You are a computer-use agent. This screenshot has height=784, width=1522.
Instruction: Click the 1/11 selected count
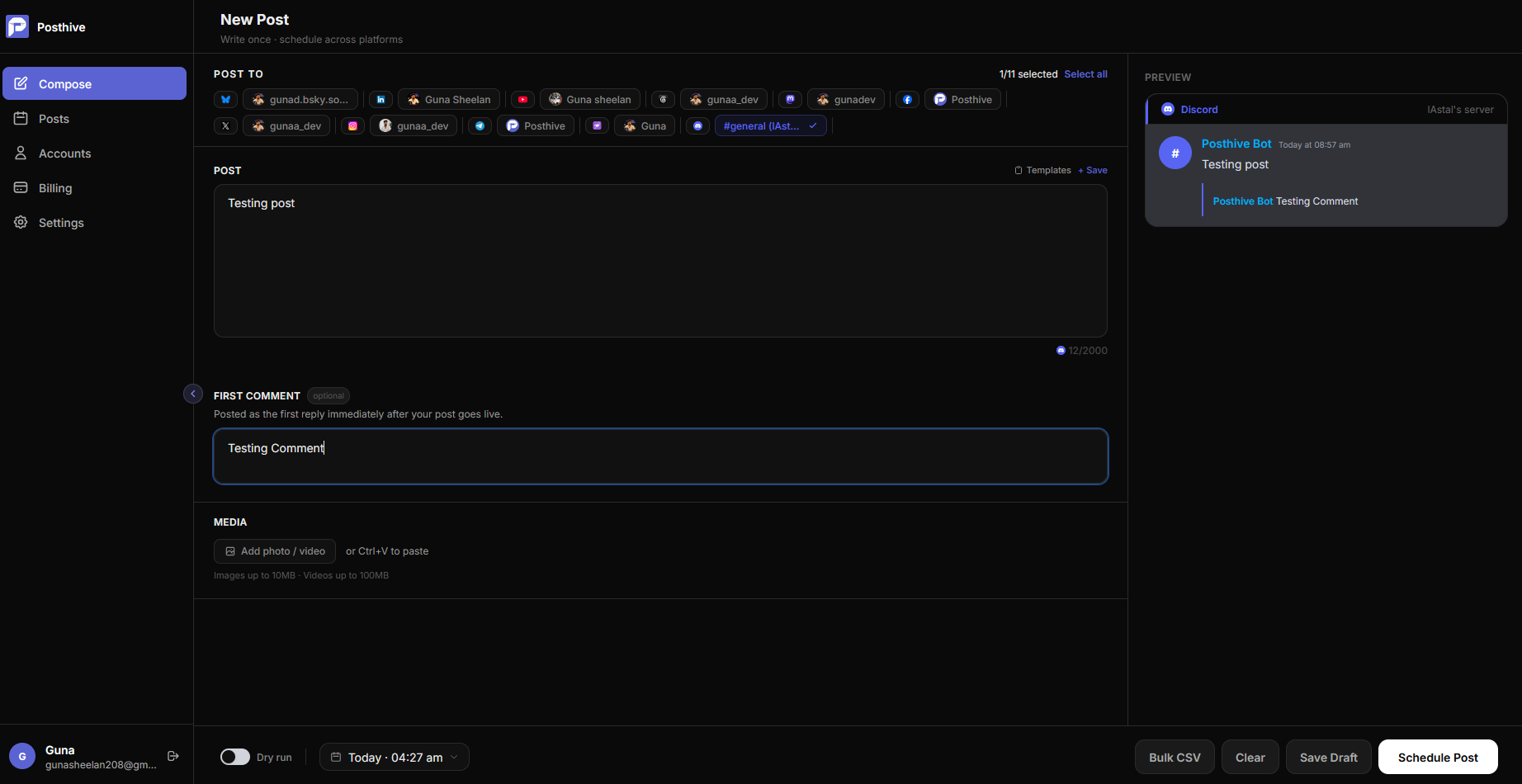click(1028, 74)
